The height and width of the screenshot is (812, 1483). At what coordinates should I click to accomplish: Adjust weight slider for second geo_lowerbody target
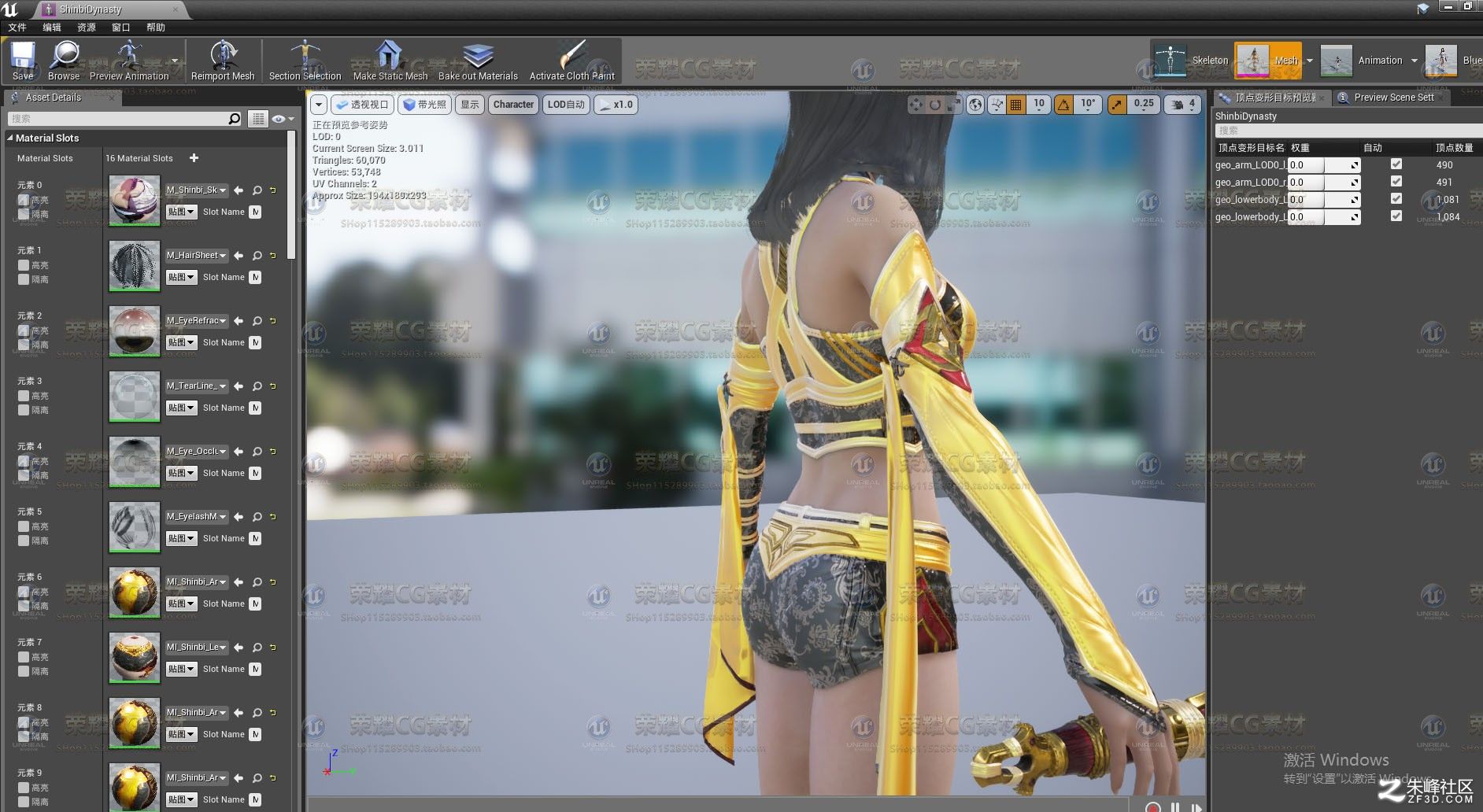[1324, 217]
